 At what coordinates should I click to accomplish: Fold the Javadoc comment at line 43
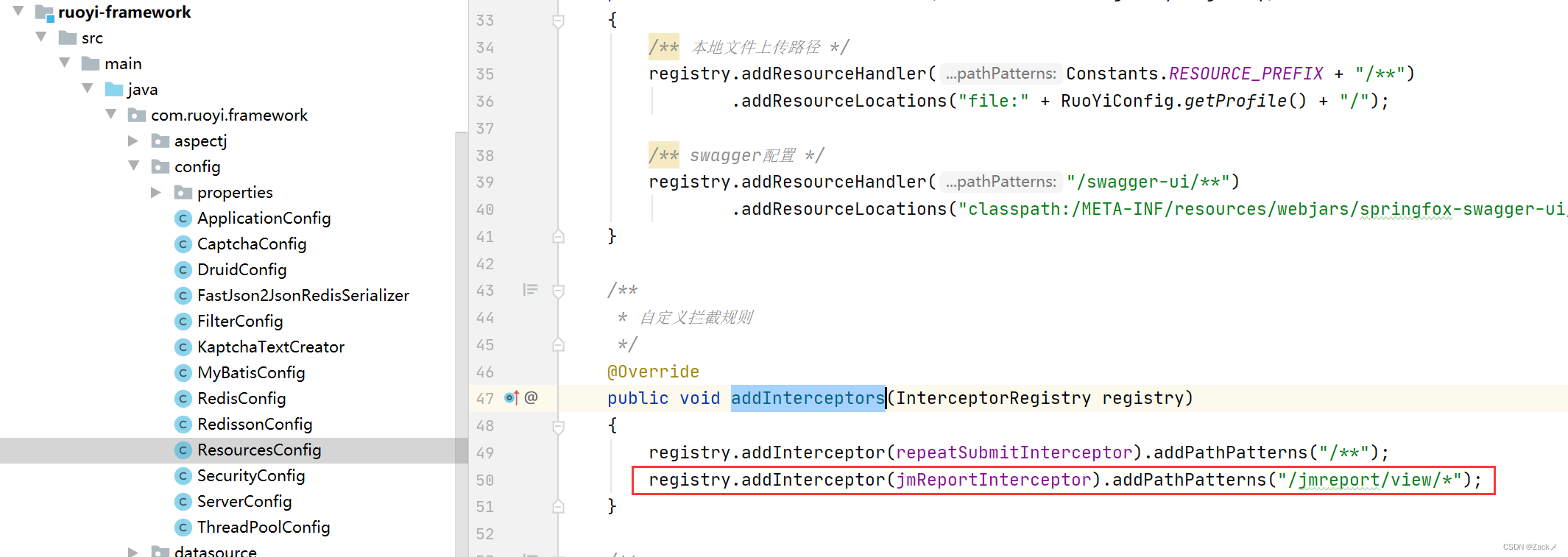(x=559, y=291)
